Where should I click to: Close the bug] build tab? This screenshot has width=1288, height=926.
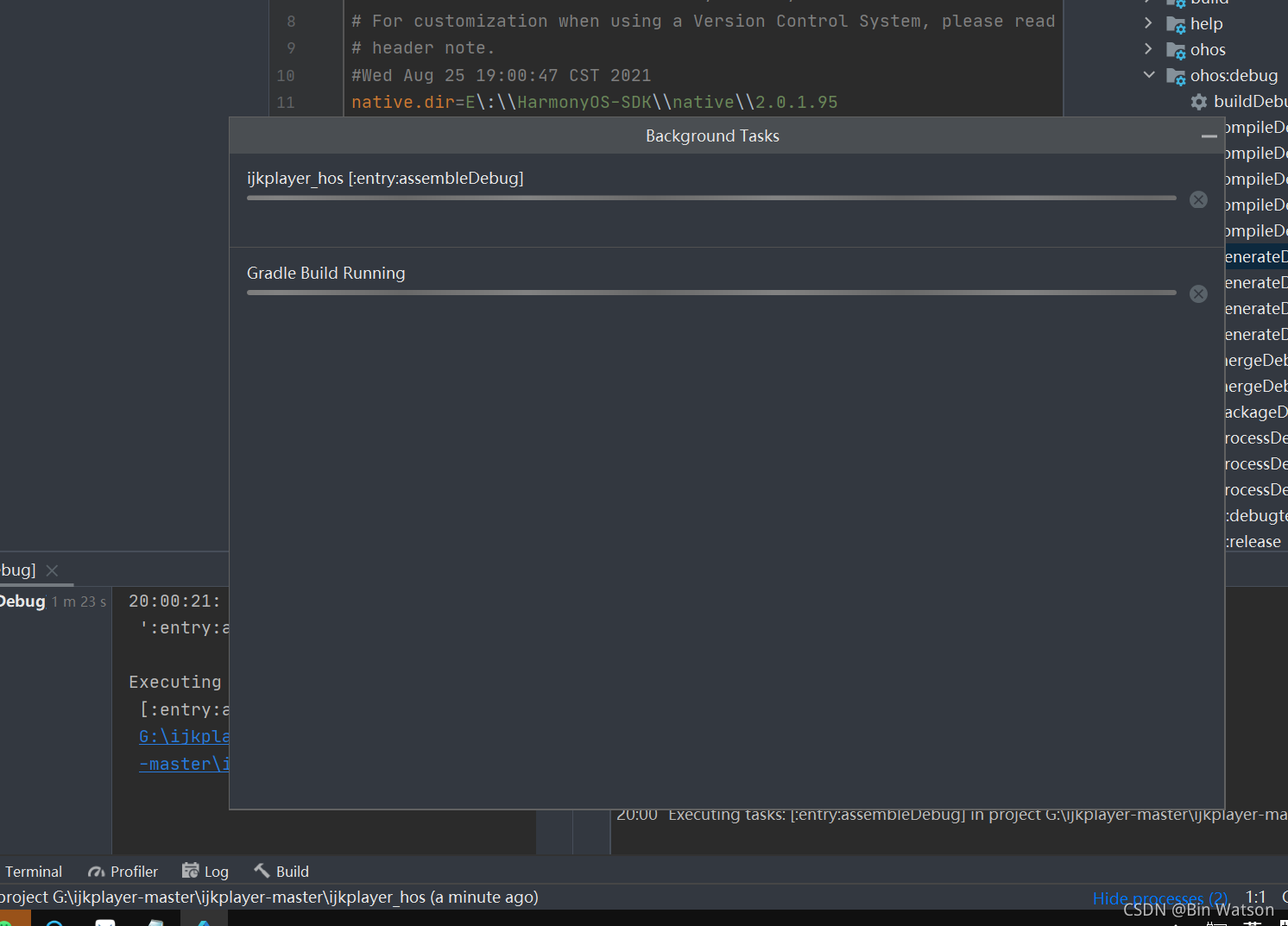(x=52, y=570)
